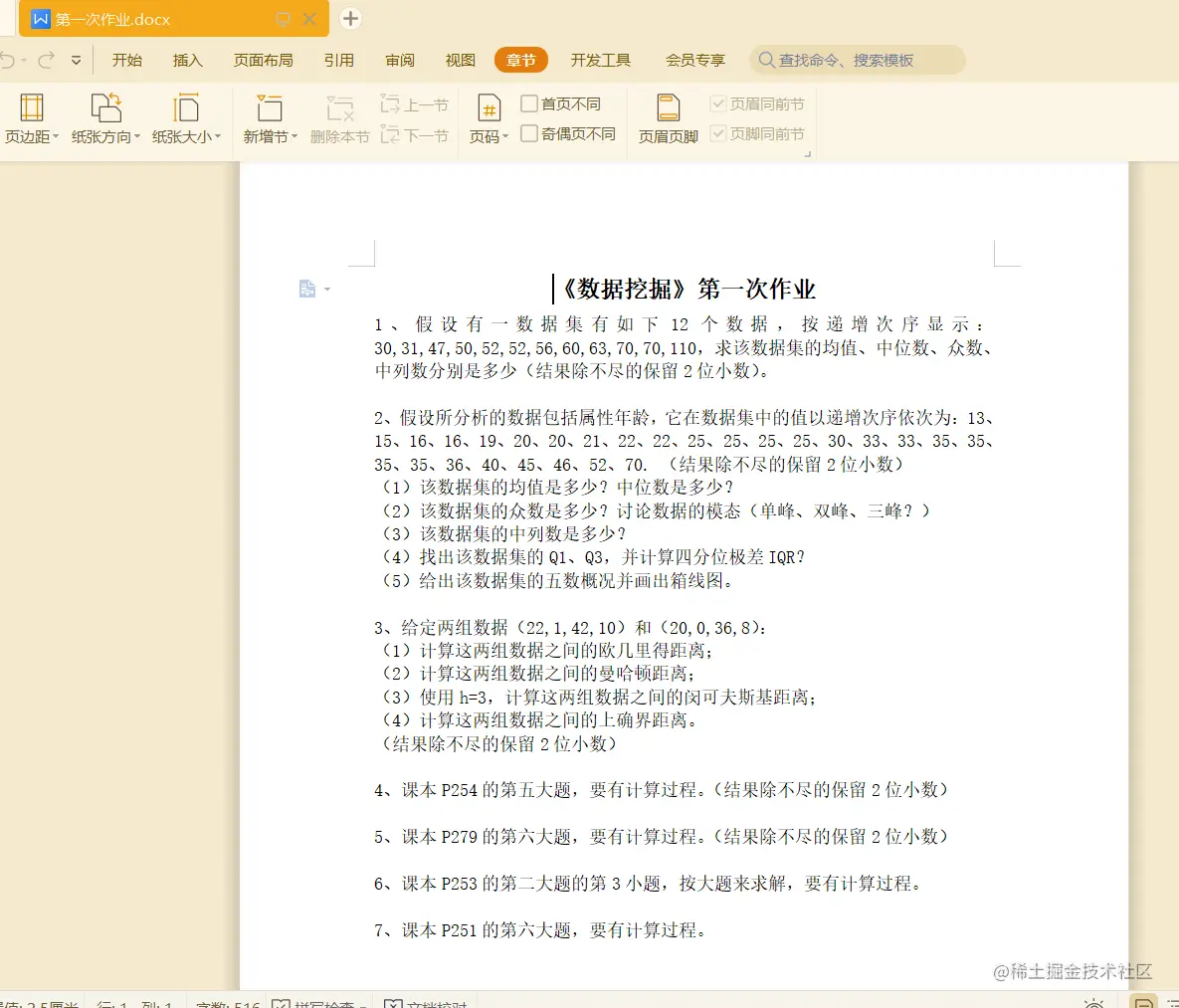Expand the 新增节 dropdown arrow
This screenshot has width=1179, height=1008.
click(x=294, y=136)
